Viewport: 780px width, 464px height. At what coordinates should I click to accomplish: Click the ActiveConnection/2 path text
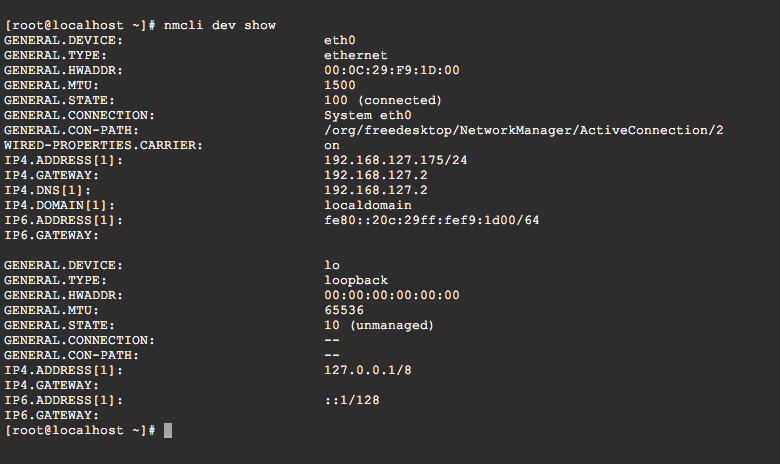pos(651,130)
